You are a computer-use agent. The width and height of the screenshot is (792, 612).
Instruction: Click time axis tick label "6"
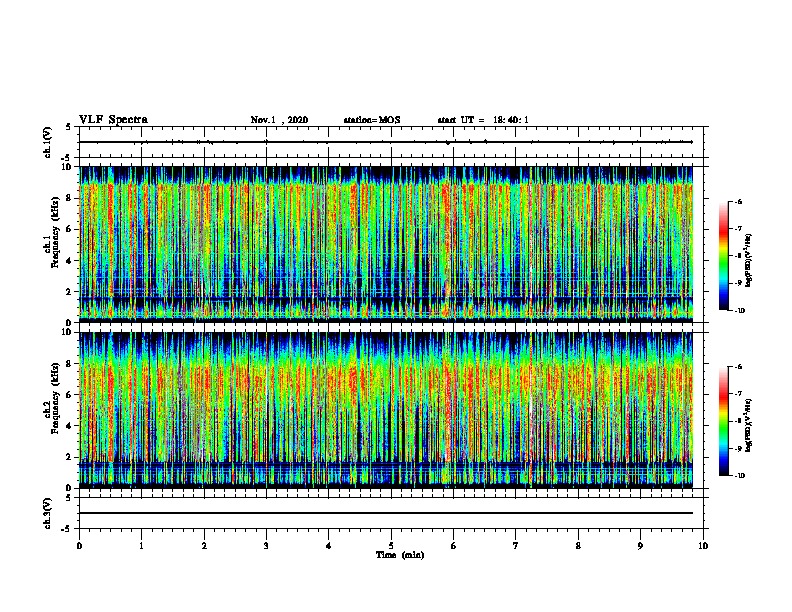click(454, 546)
